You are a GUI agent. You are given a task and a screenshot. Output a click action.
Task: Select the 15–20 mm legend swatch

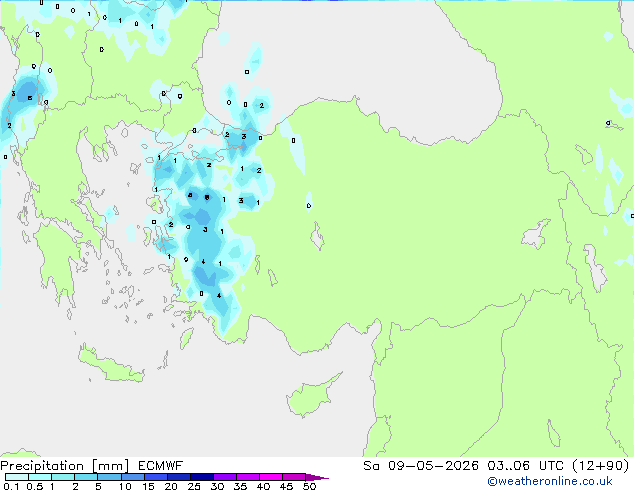tap(156, 477)
